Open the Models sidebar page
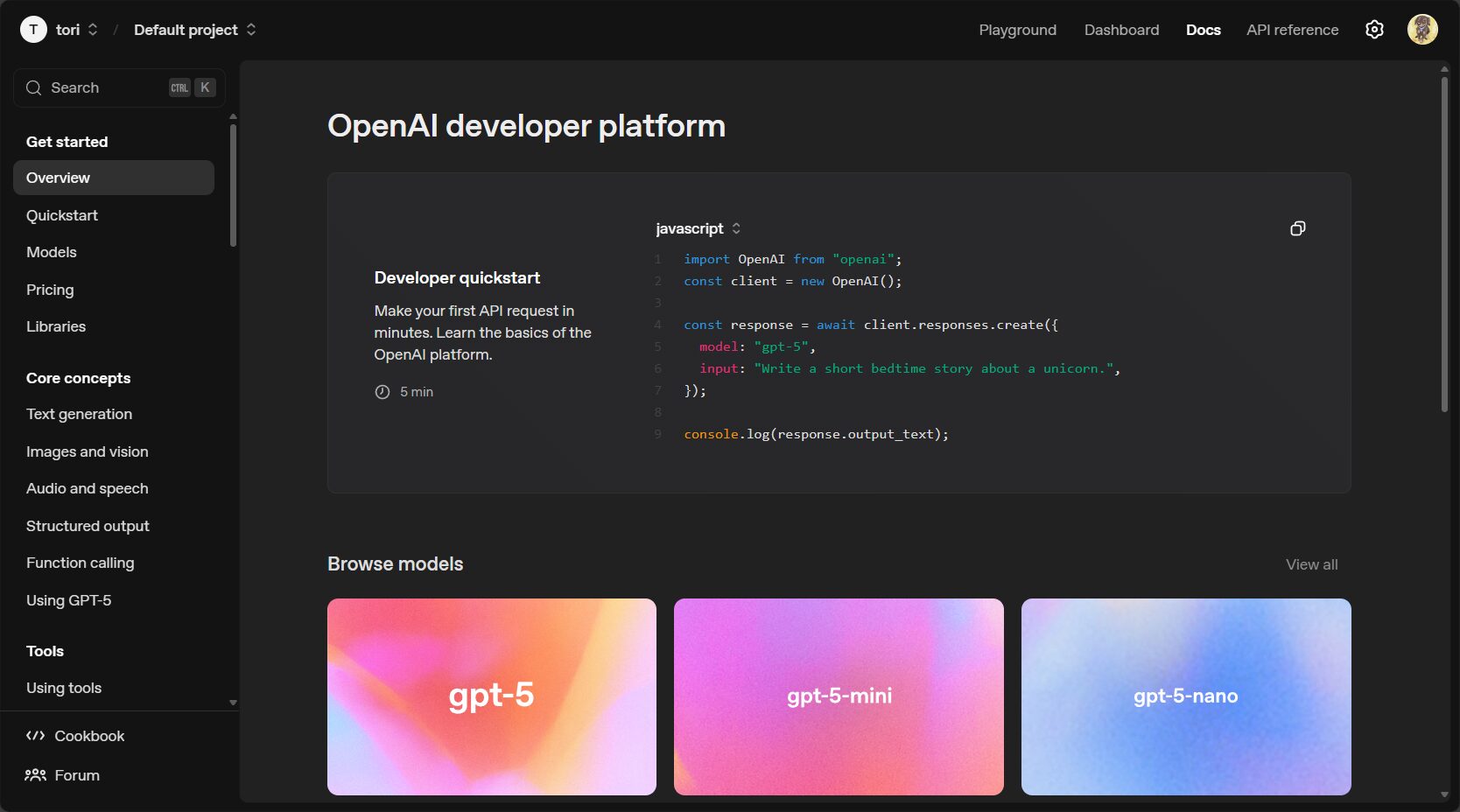This screenshot has width=1460, height=812. point(52,252)
